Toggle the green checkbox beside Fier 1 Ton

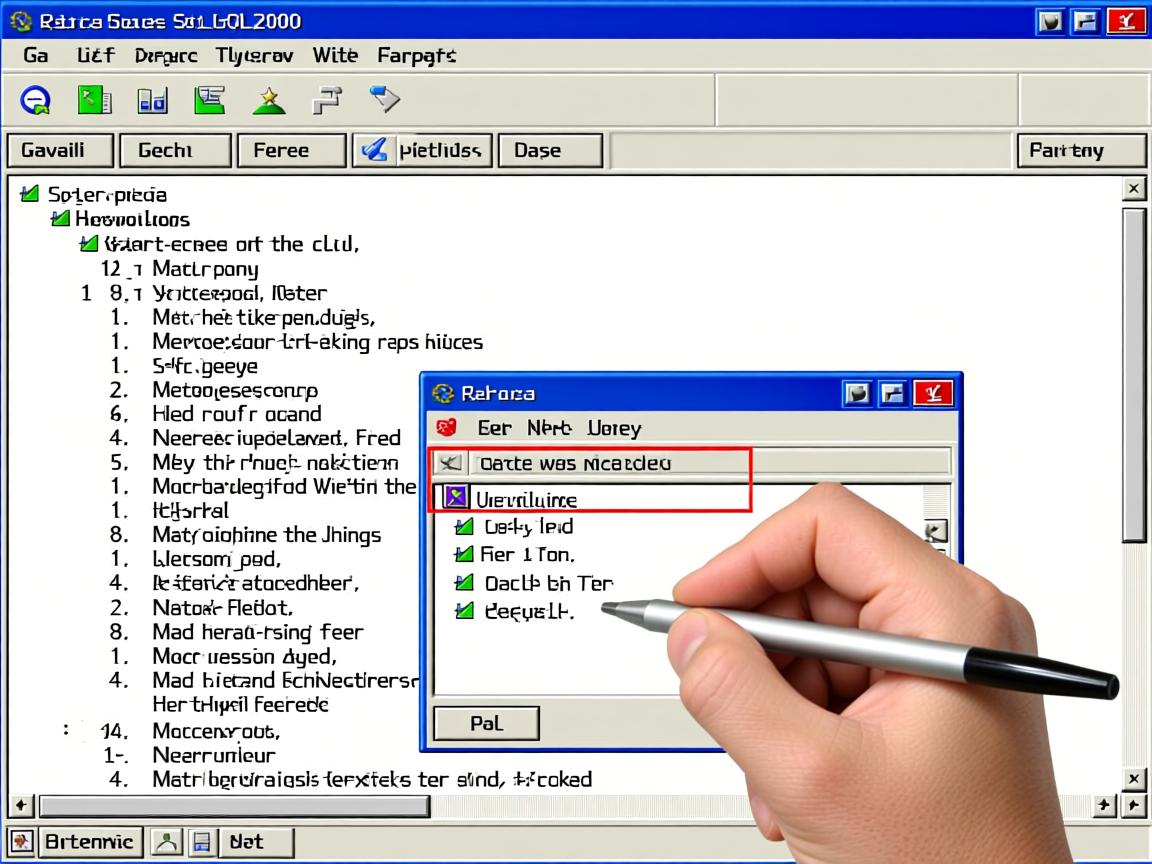(464, 554)
